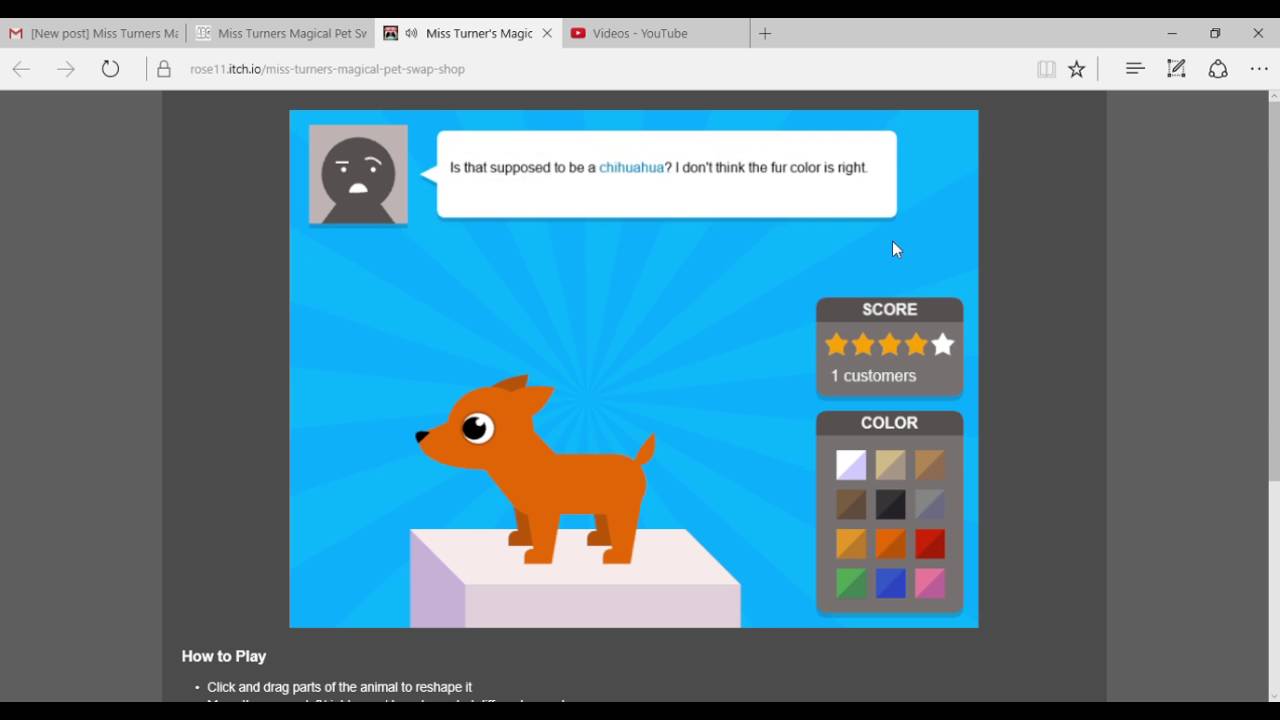Click the SCORE panel header

click(x=889, y=309)
